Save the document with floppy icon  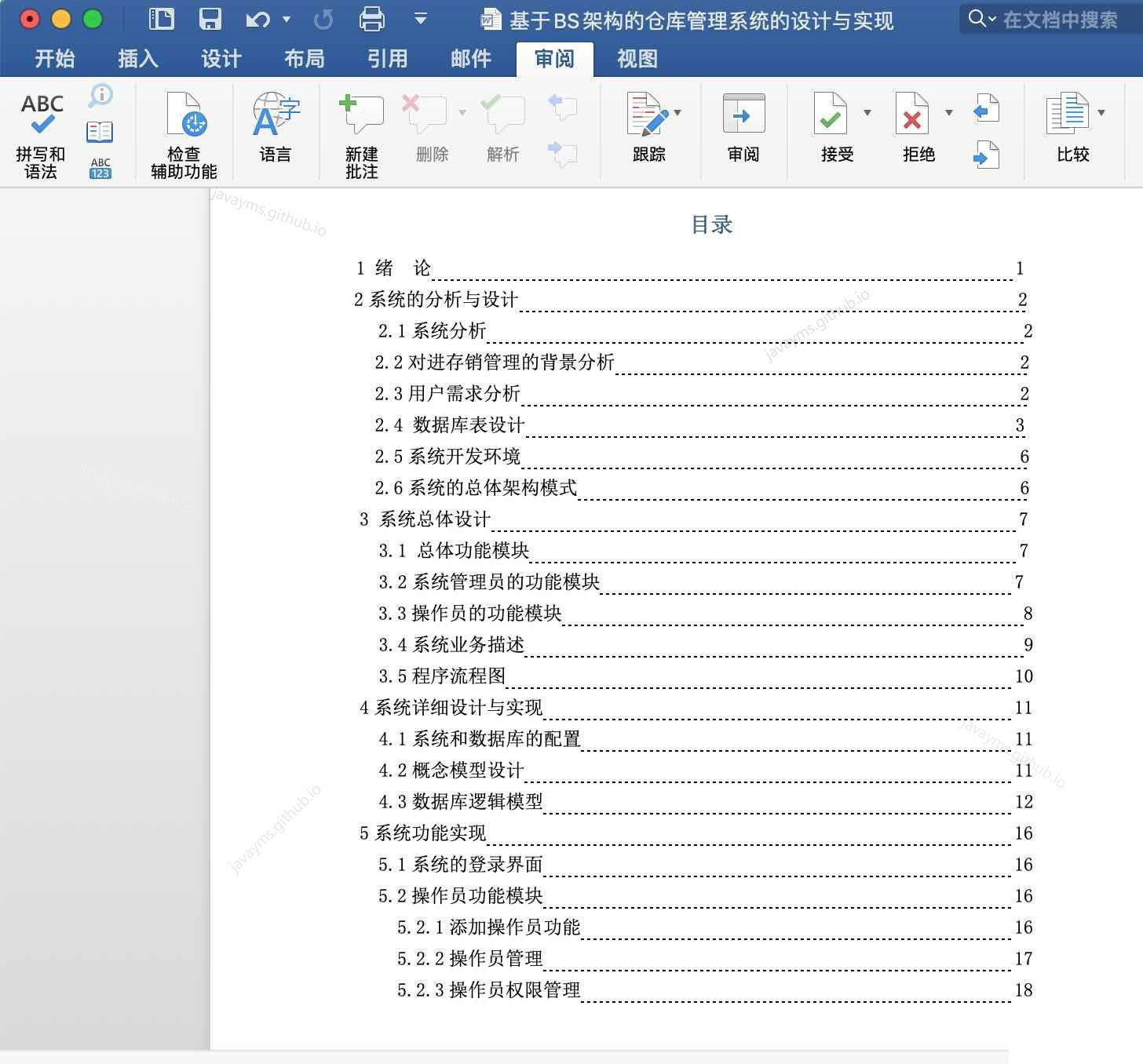(x=210, y=19)
